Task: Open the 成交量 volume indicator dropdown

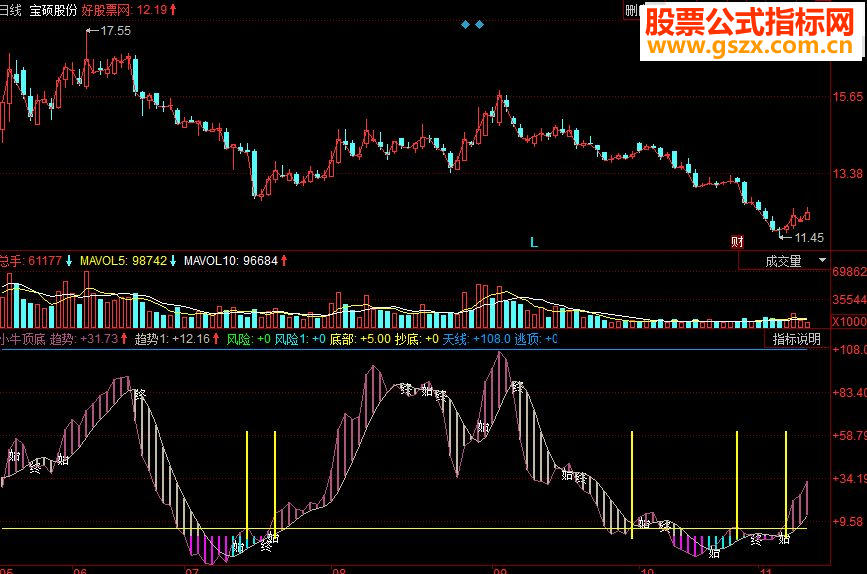Action: [784, 261]
